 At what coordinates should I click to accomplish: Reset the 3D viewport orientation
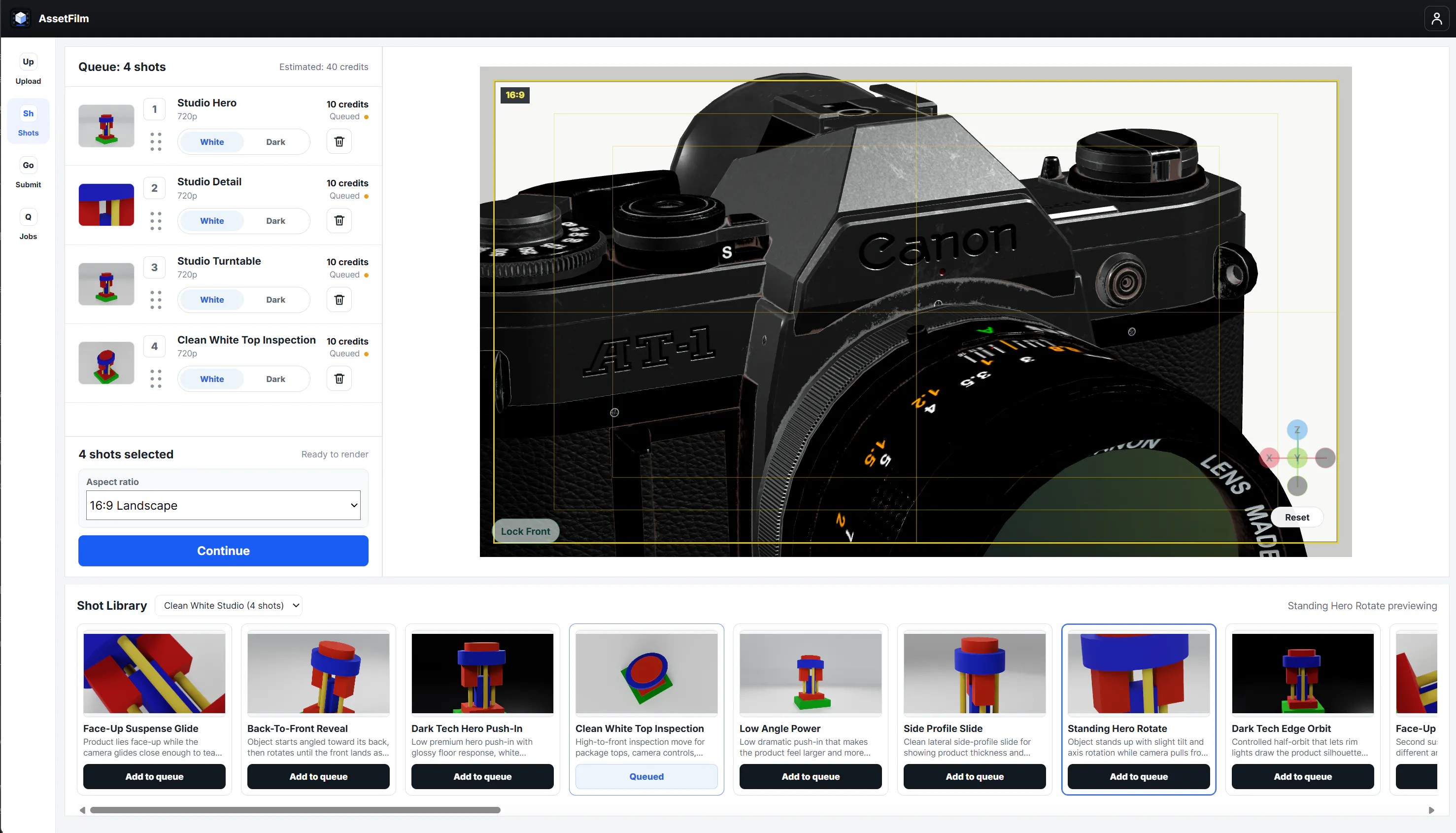point(1296,517)
